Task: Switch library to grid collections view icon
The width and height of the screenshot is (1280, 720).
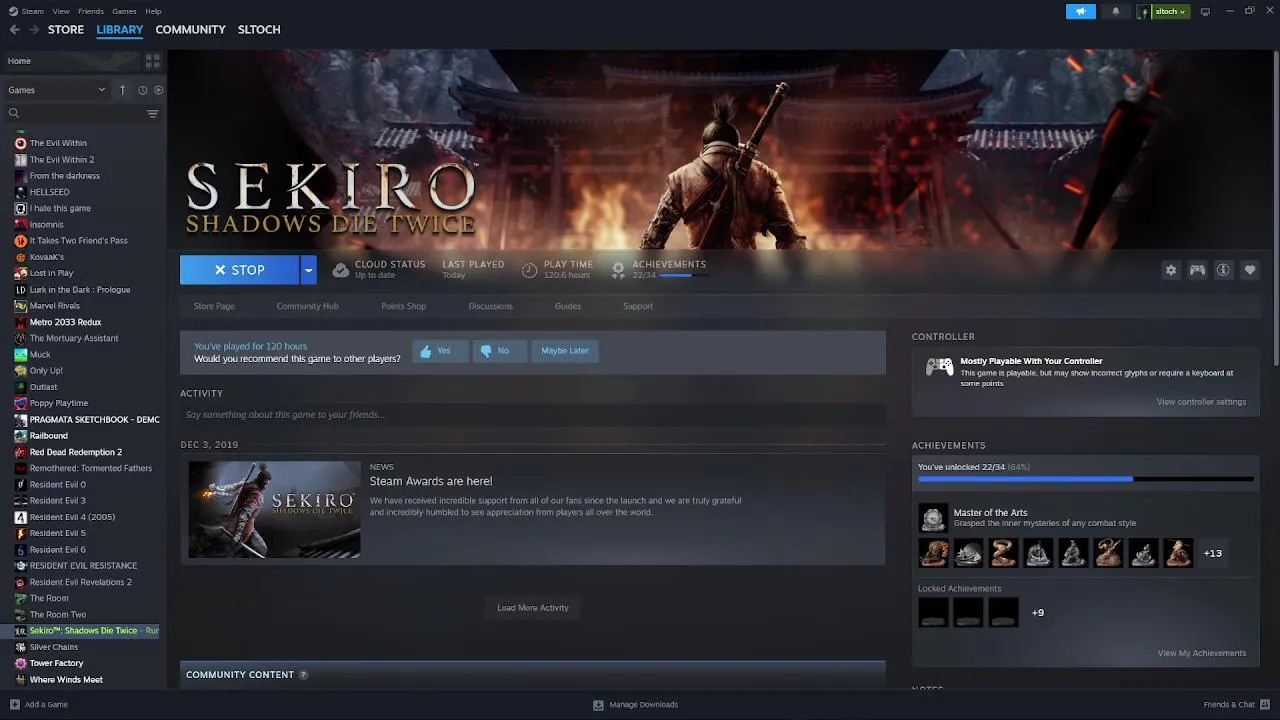Action: (153, 61)
